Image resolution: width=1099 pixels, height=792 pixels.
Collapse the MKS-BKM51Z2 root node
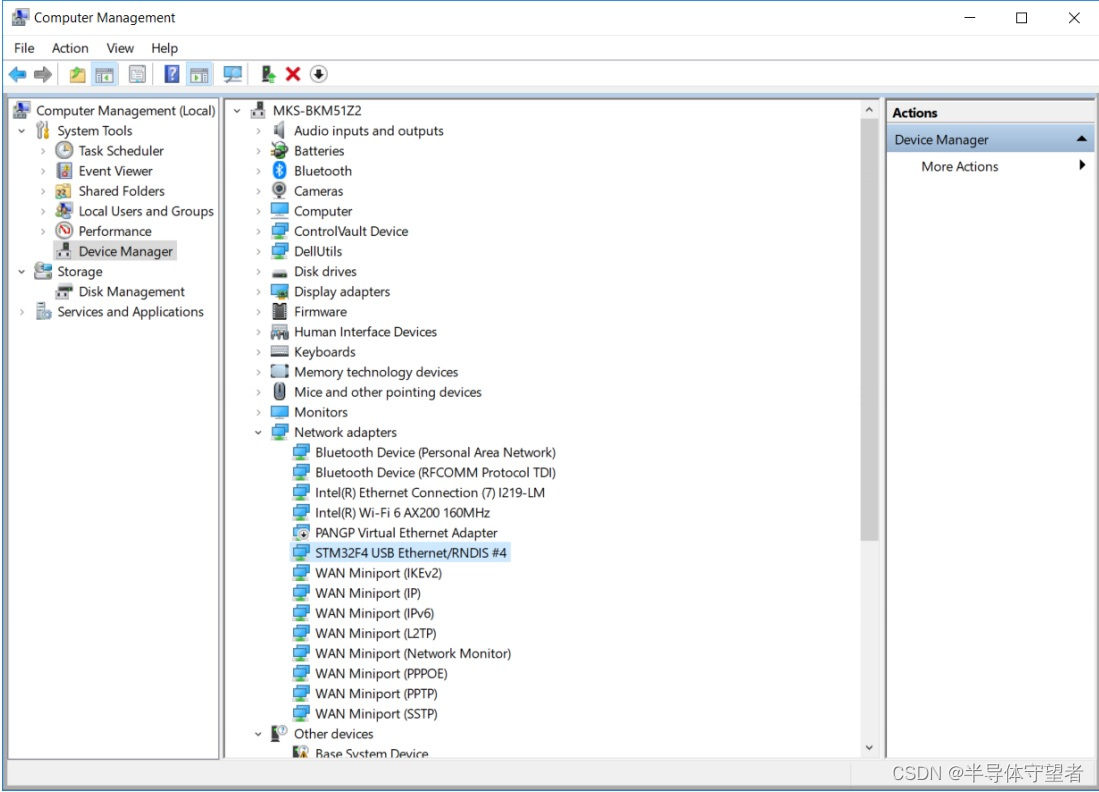[237, 111]
